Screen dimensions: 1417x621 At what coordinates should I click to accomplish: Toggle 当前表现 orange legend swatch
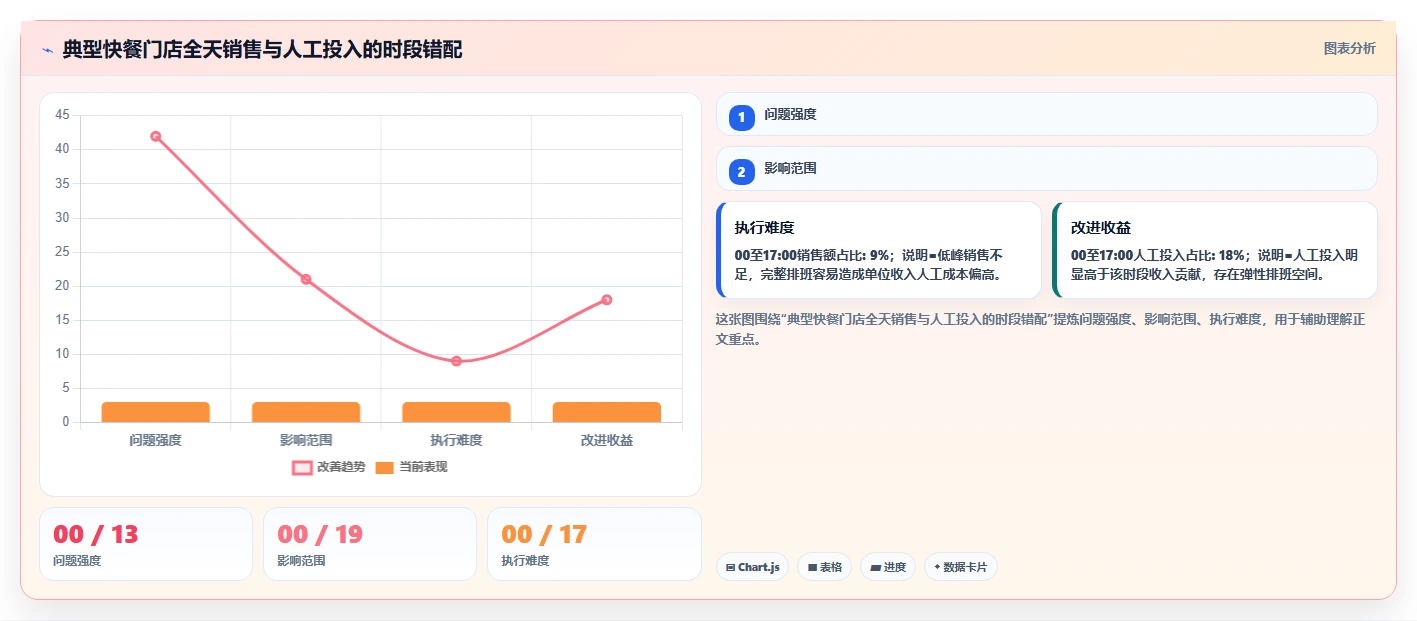coord(384,467)
